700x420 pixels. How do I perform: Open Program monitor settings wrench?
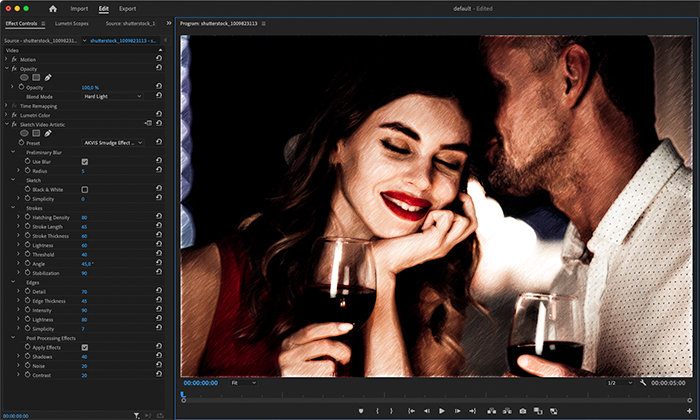(643, 383)
